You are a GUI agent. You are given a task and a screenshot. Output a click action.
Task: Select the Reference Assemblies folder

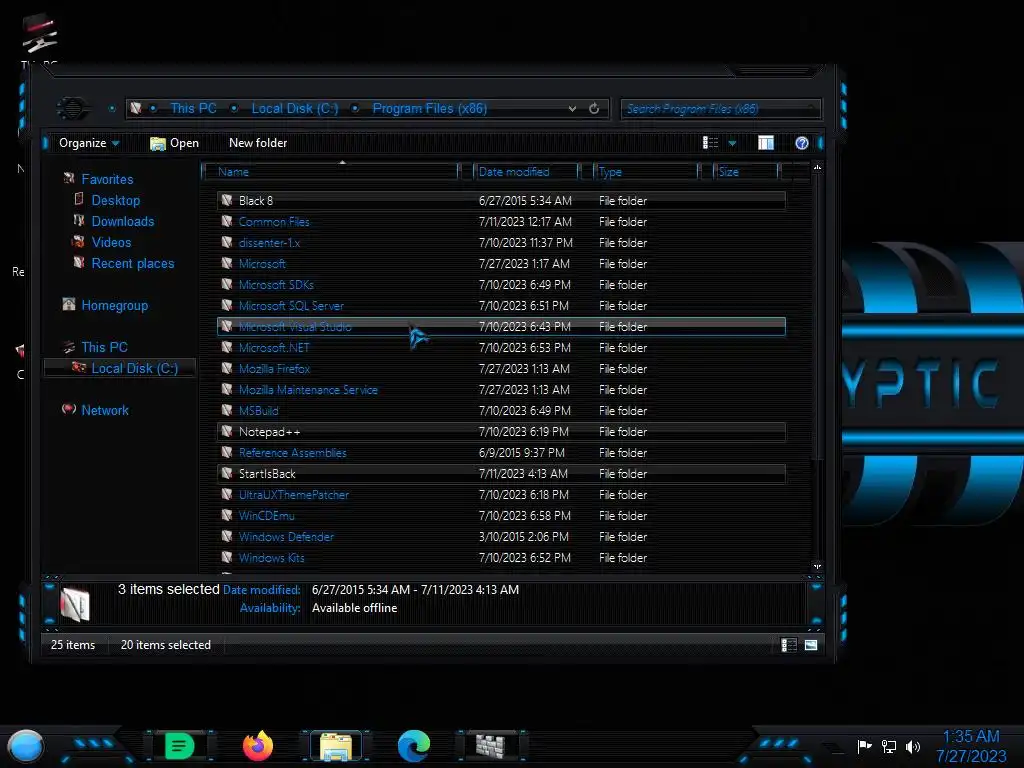(501, 453)
